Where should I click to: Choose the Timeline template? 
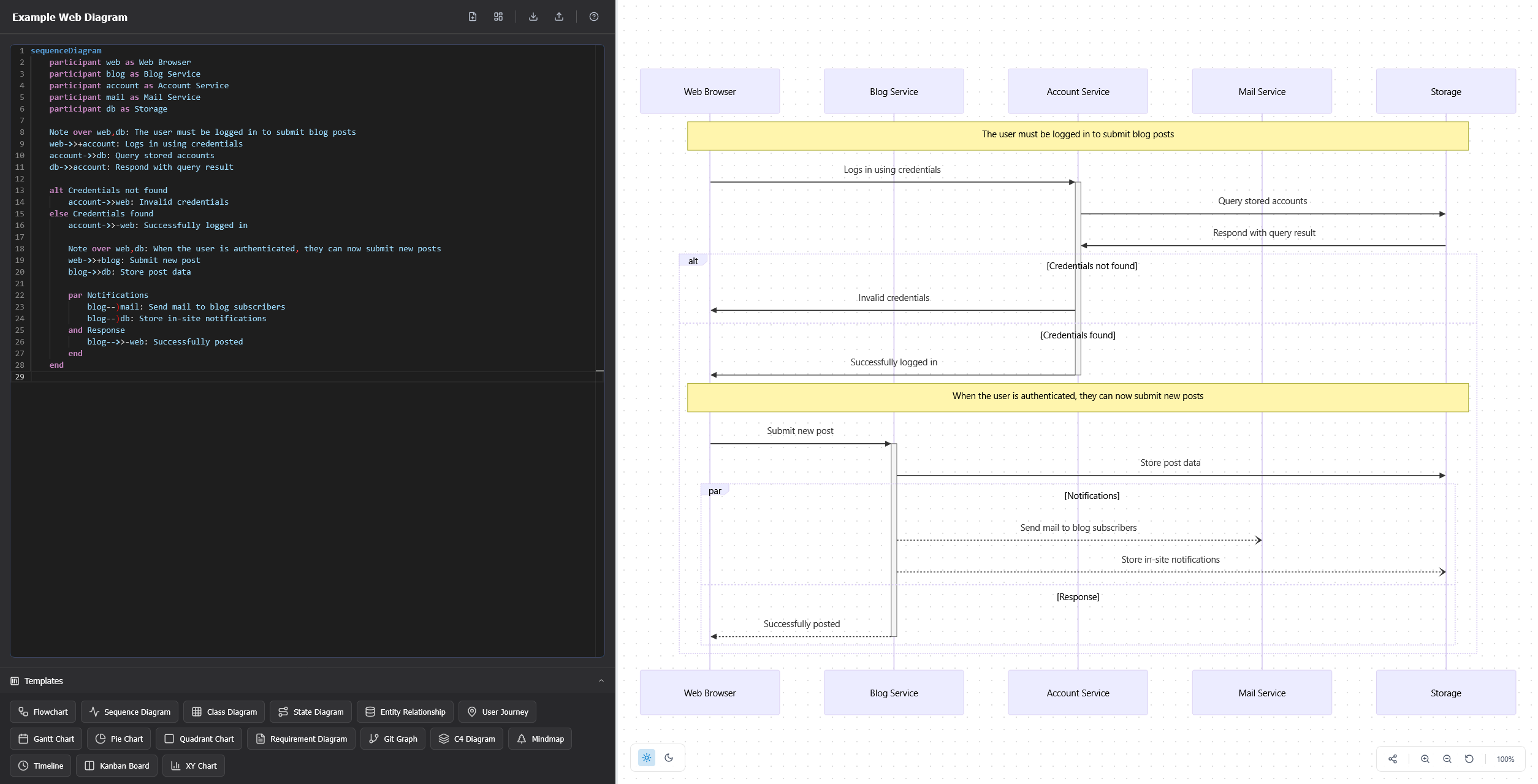[x=40, y=766]
